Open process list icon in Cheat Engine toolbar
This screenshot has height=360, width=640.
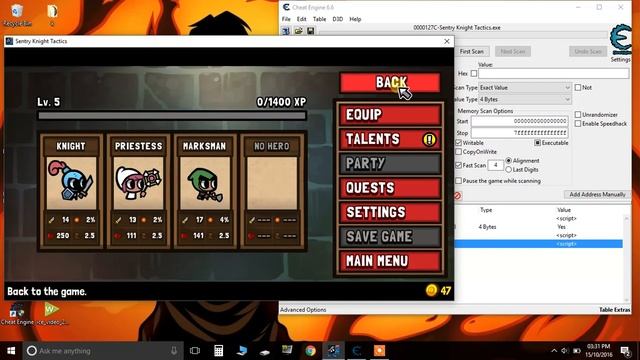coord(286,31)
